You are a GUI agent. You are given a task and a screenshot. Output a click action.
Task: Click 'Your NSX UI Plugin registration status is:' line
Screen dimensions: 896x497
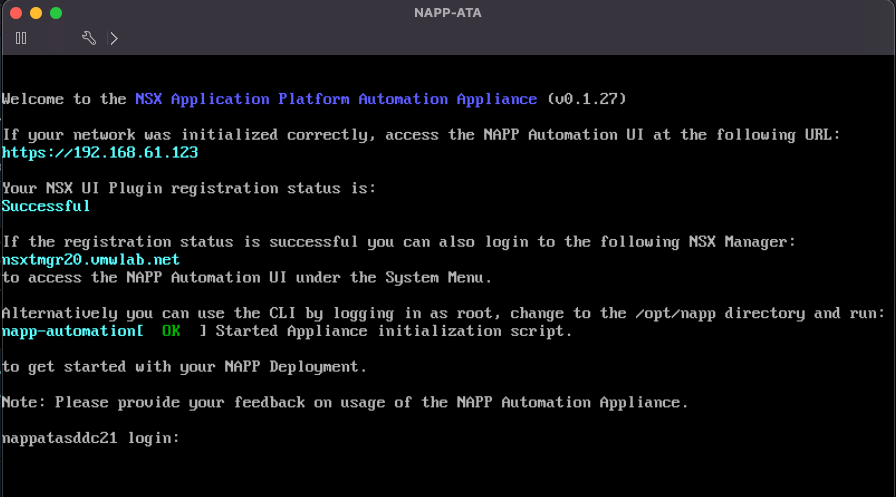189,188
